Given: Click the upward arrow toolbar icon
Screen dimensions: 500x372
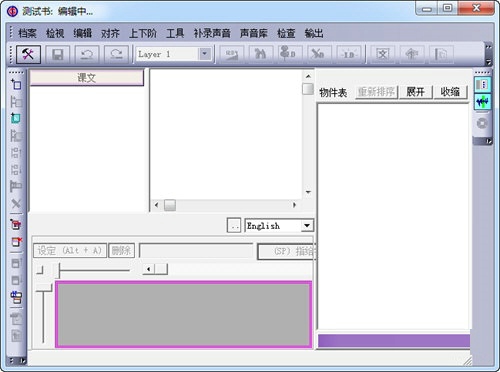Looking at the screenshot, I should [x=412, y=54].
